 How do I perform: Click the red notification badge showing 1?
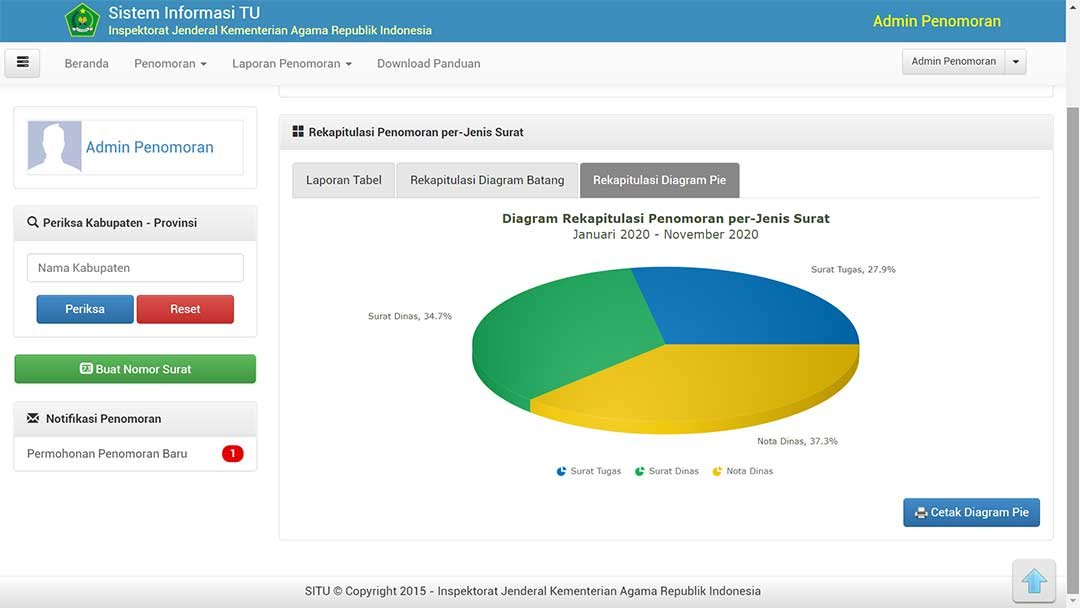tap(232, 454)
